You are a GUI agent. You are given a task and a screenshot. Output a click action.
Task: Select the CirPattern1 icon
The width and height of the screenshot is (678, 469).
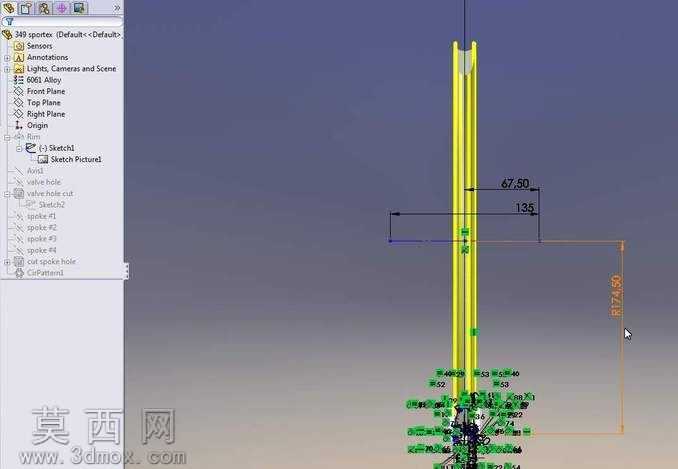19,273
